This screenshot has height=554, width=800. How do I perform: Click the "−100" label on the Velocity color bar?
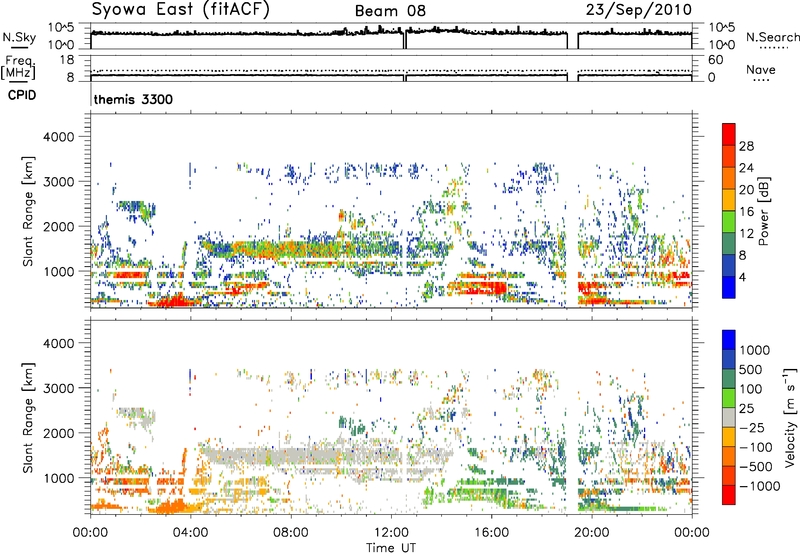[x=756, y=447]
